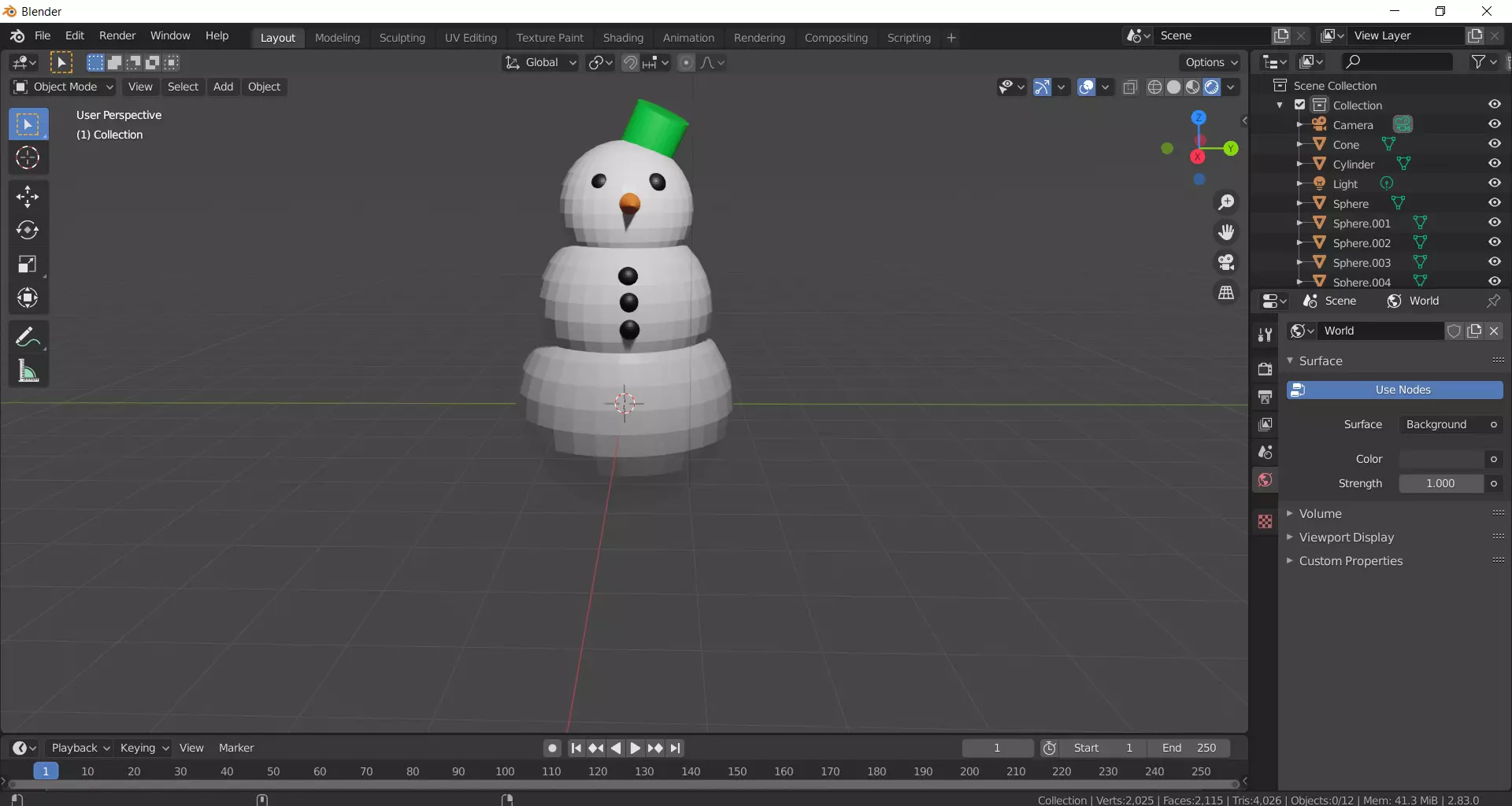The width and height of the screenshot is (1512, 806).
Task: Open the Render properties tab icon
Action: tap(1265, 368)
